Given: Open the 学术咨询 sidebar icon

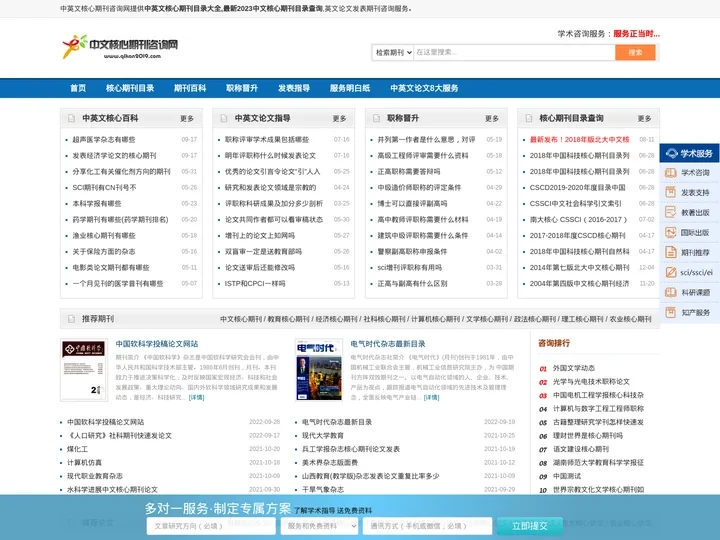Looking at the screenshot, I should pyautogui.click(x=671, y=173).
